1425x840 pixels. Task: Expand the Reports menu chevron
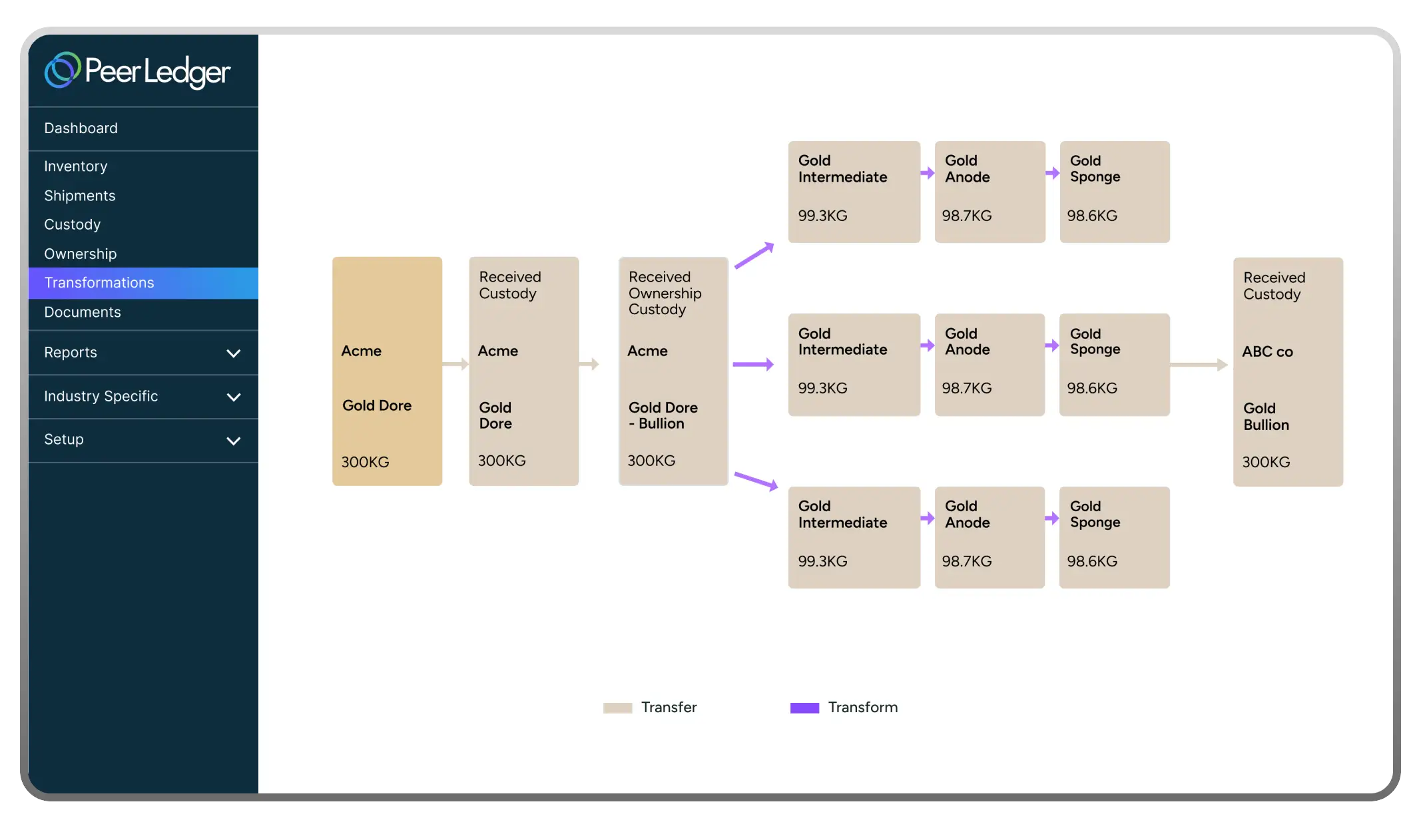click(233, 353)
